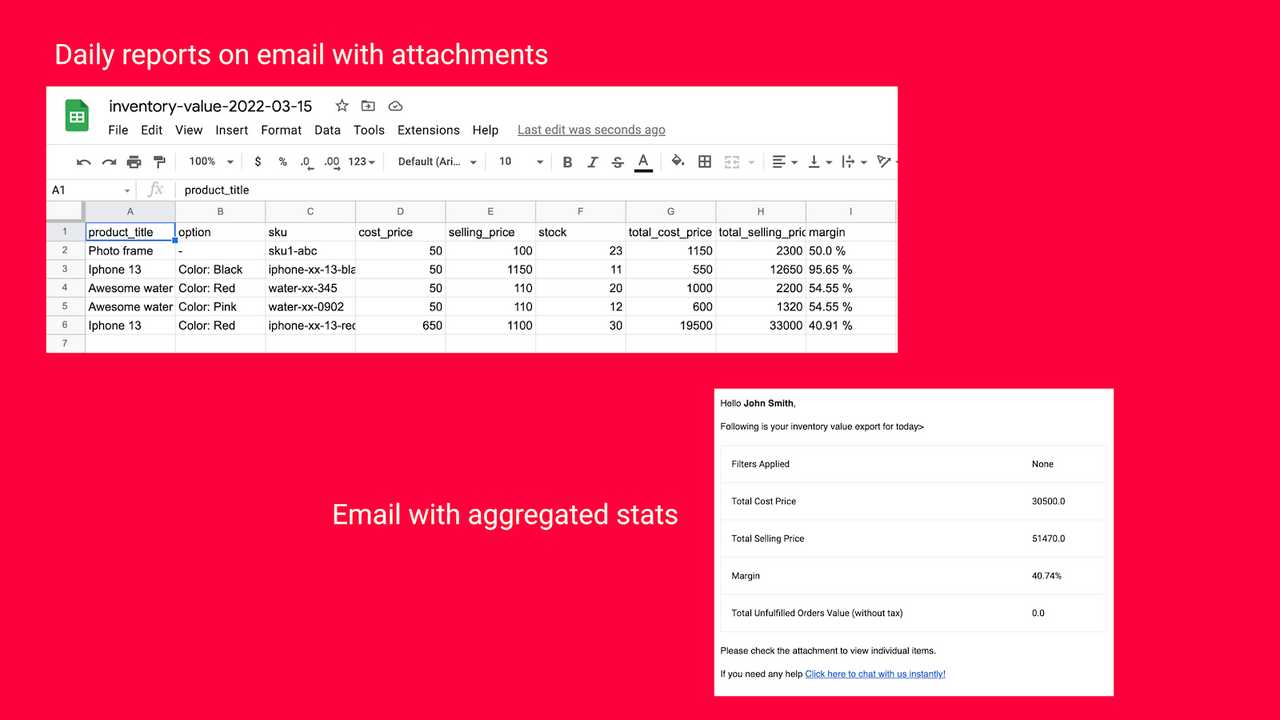This screenshot has width=1280, height=720.
Task: Select column G header
Action: tap(670, 212)
